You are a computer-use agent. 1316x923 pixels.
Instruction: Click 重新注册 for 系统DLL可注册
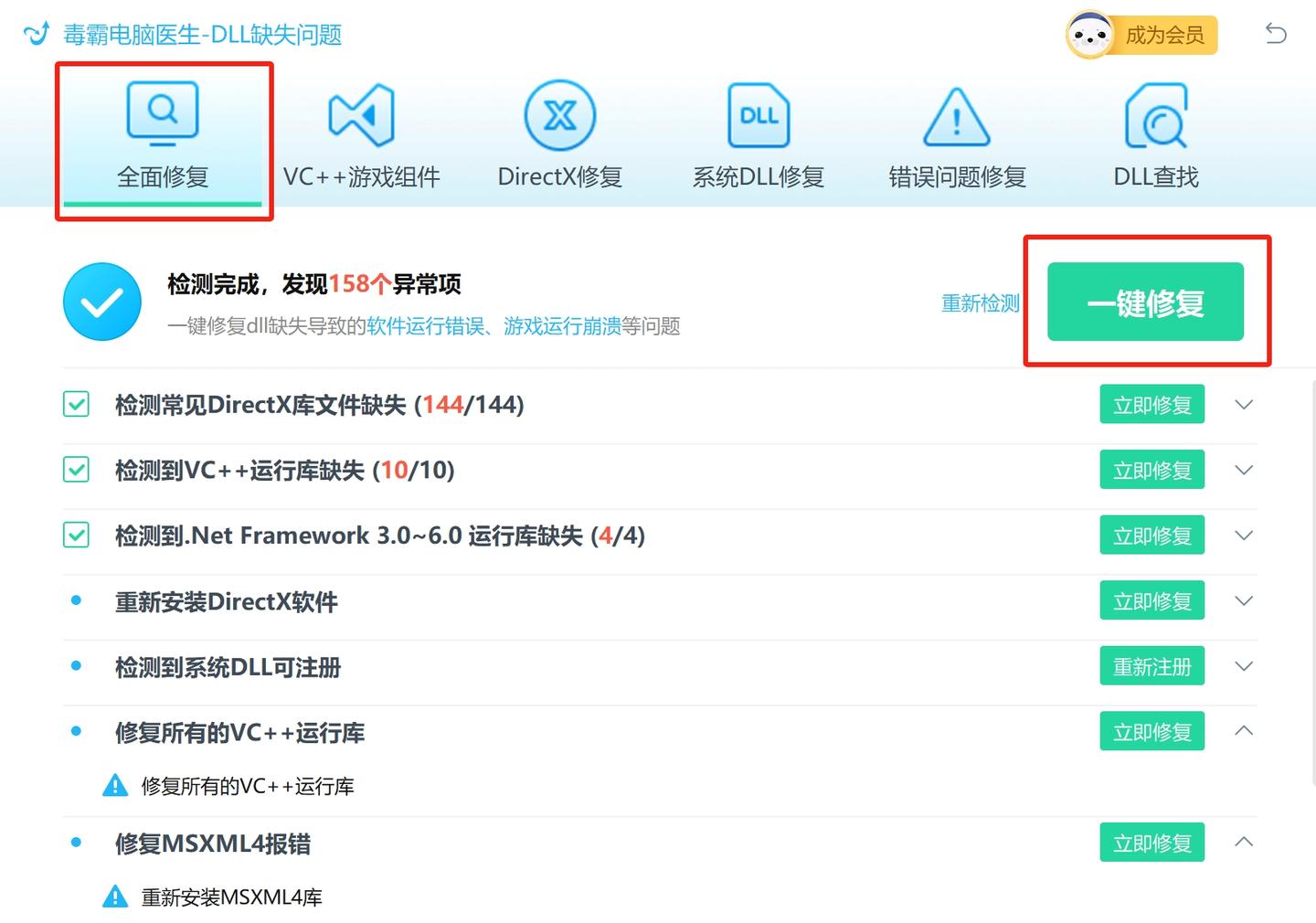click(x=1151, y=666)
